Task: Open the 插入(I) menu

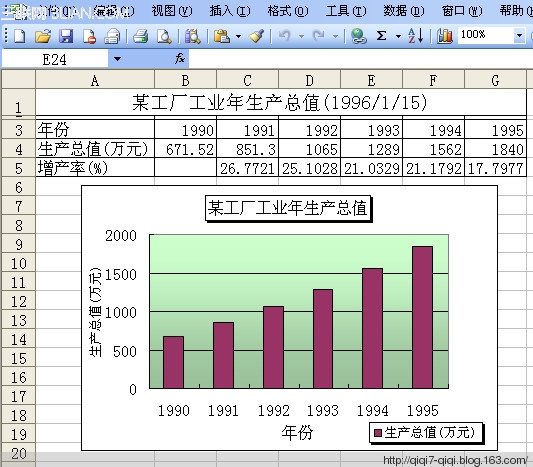Action: (x=230, y=11)
